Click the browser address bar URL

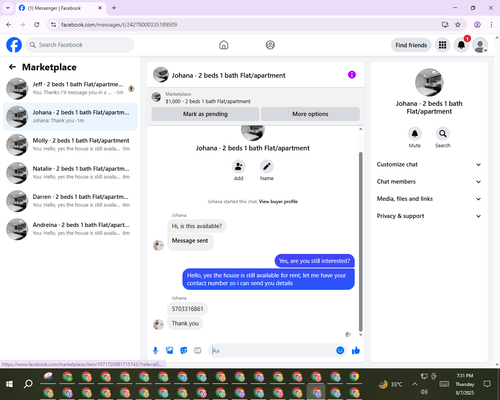coord(119,25)
